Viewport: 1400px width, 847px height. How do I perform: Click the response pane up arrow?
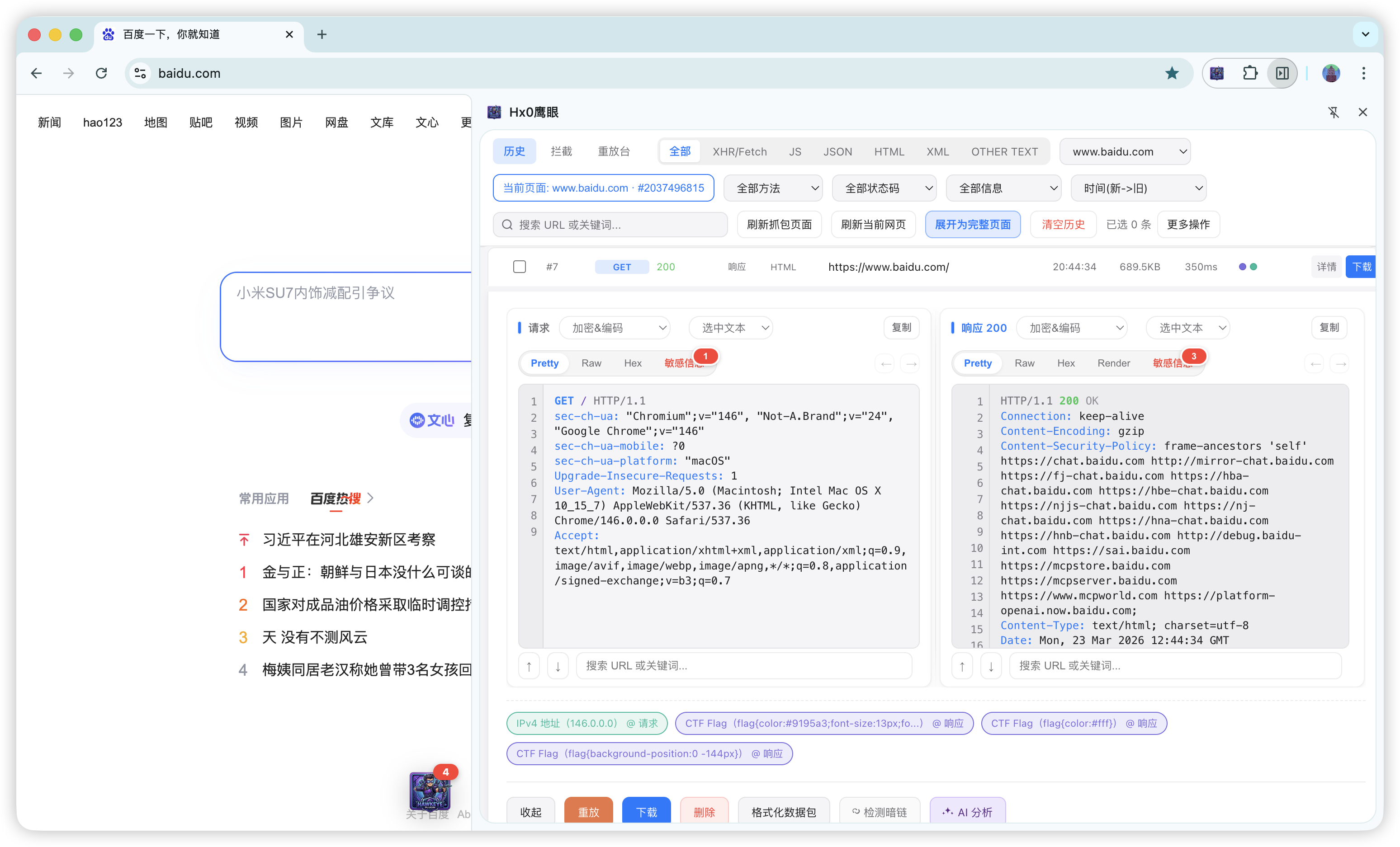click(x=962, y=666)
